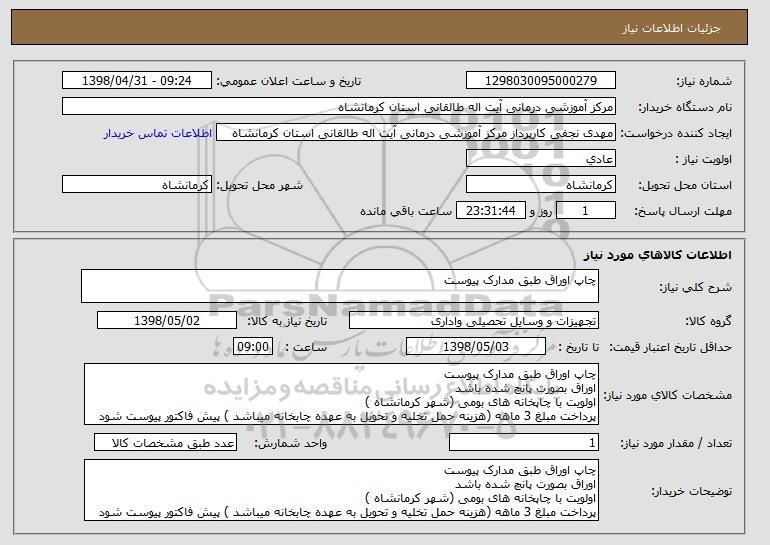Screen dimensions: 770x545
Task: Click the حداقل تاریخ اعتبار قیمت label
Action: [670, 347]
